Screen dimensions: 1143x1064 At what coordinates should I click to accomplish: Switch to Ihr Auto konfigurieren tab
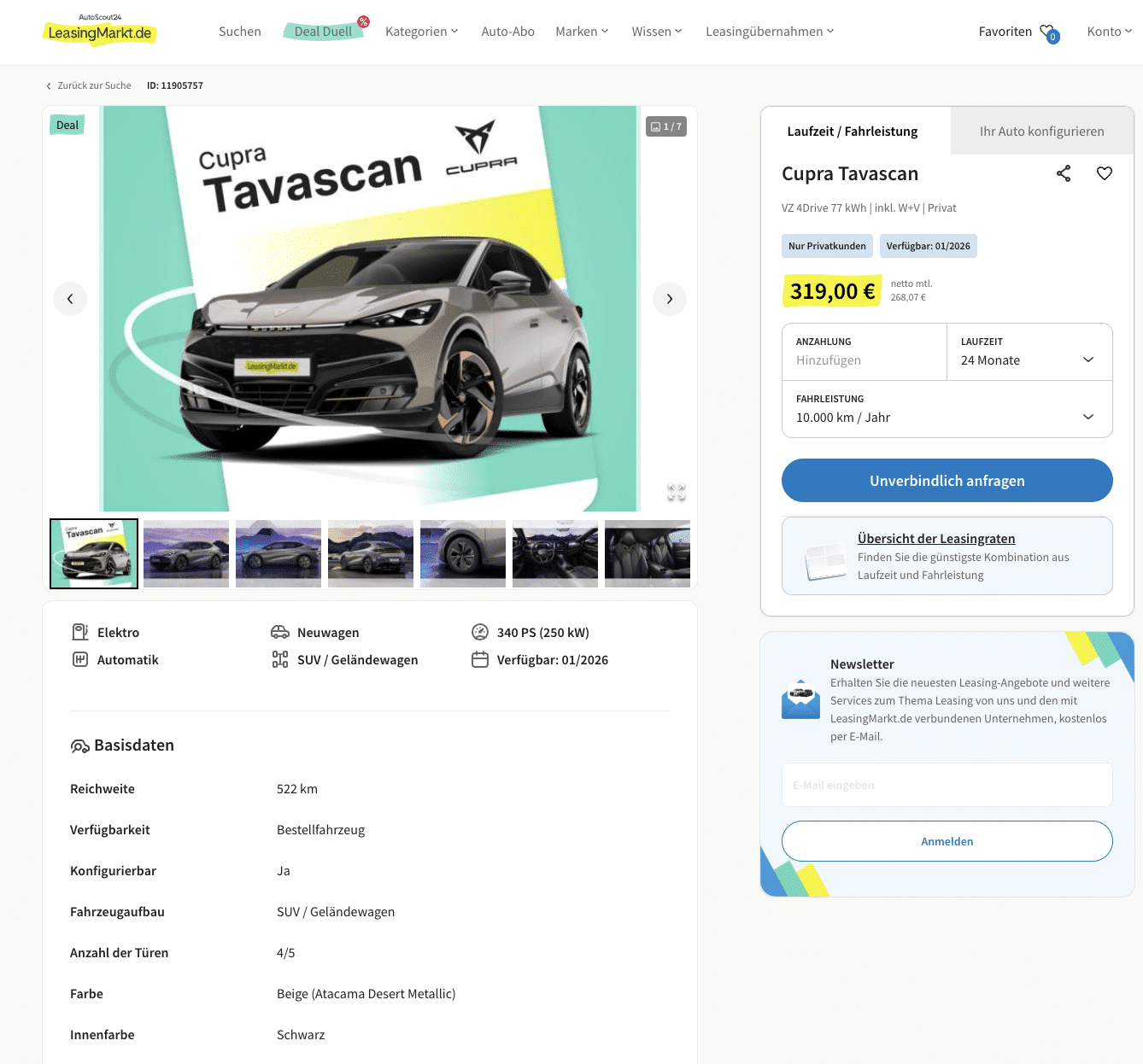pyautogui.click(x=1042, y=131)
